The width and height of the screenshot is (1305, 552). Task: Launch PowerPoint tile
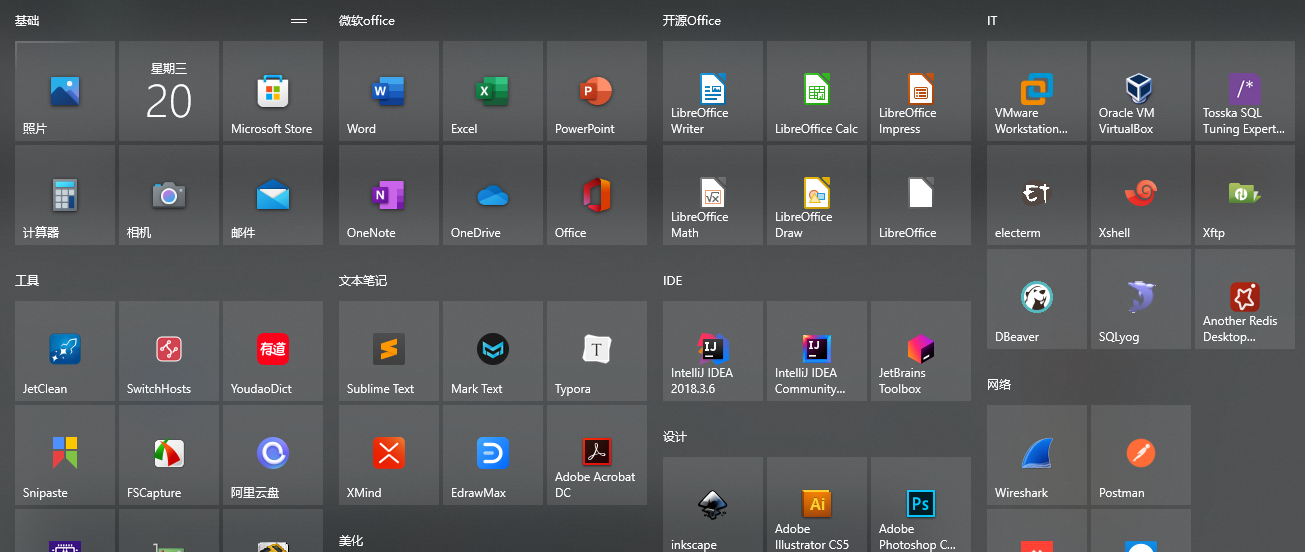tap(597, 91)
